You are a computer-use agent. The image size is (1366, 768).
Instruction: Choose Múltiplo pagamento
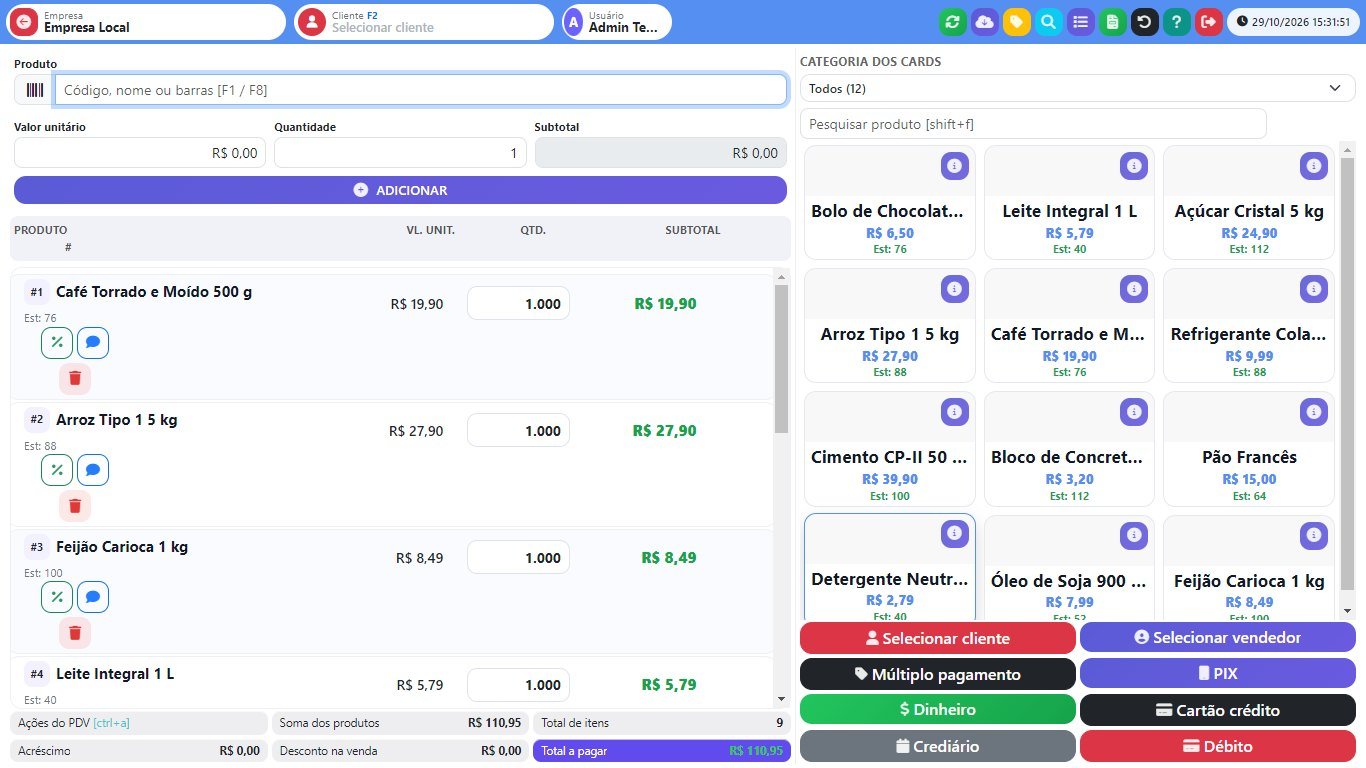(938, 674)
